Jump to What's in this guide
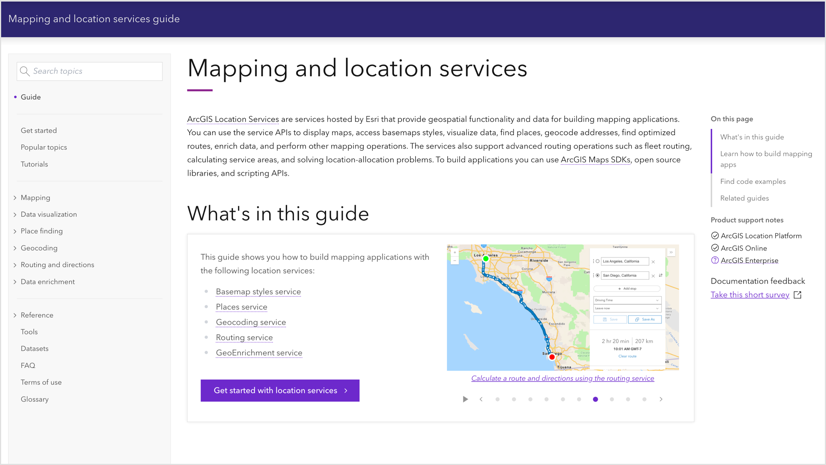This screenshot has height=465, width=826. tap(752, 137)
